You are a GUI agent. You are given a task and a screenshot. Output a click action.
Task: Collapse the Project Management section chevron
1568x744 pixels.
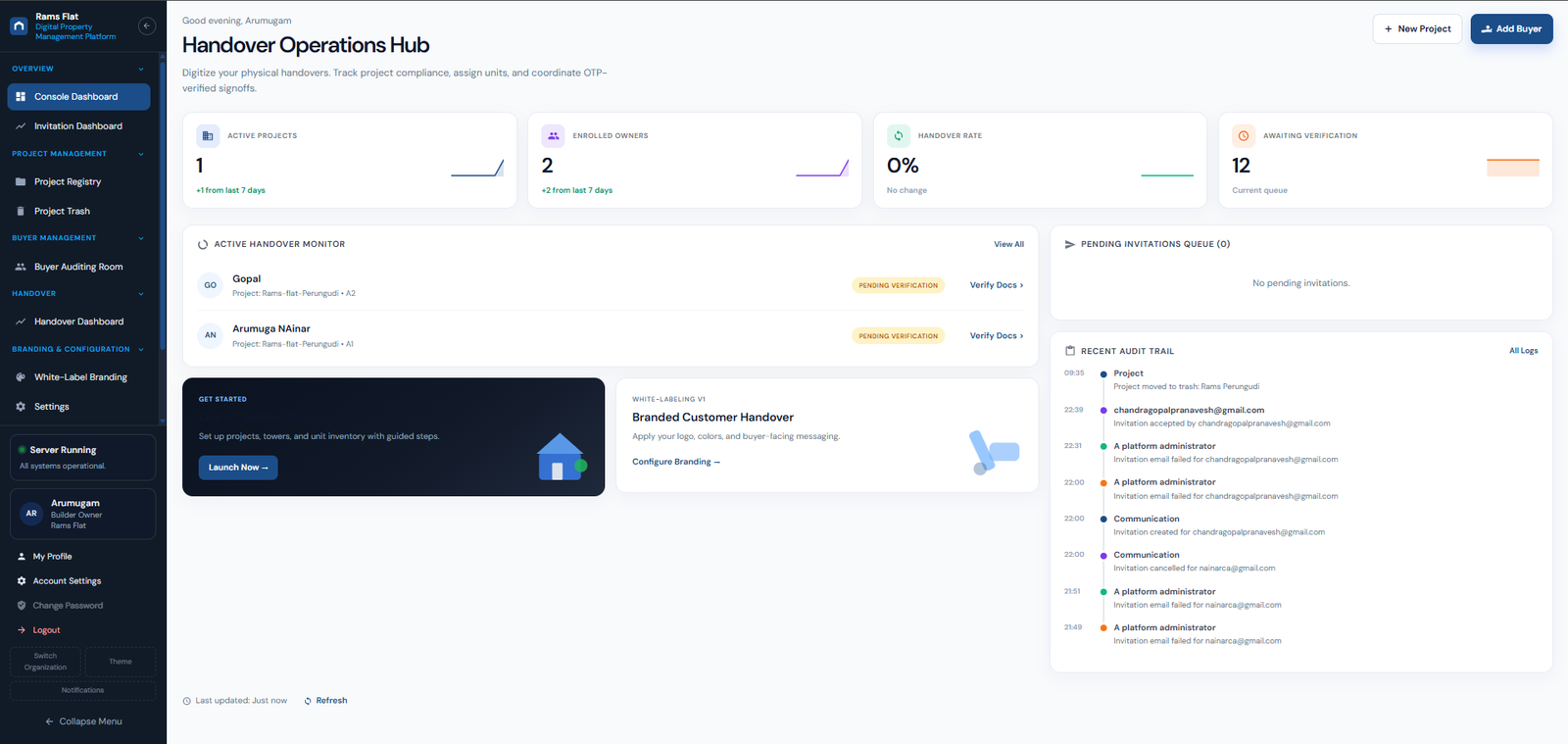(141, 154)
